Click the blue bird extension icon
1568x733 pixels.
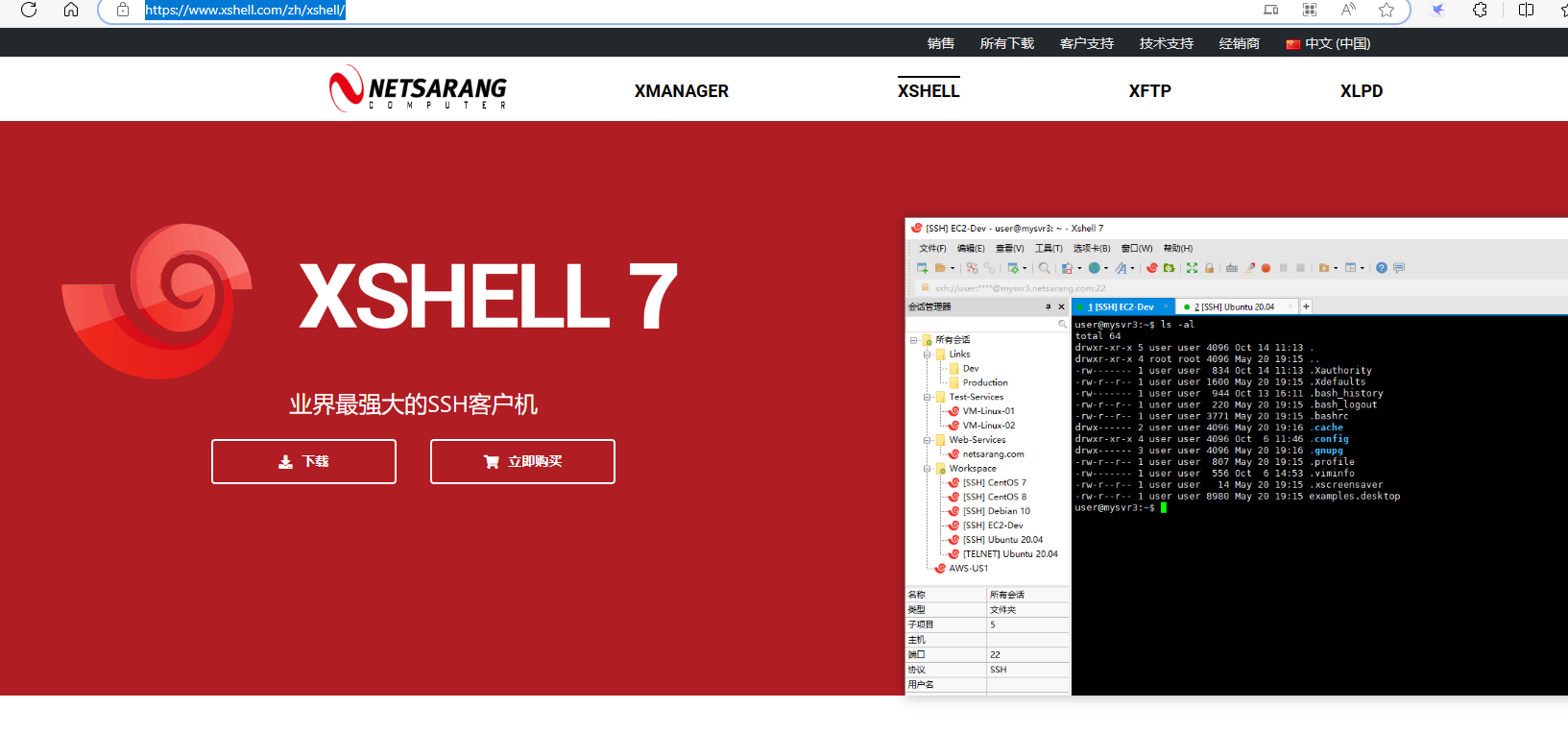click(1437, 10)
